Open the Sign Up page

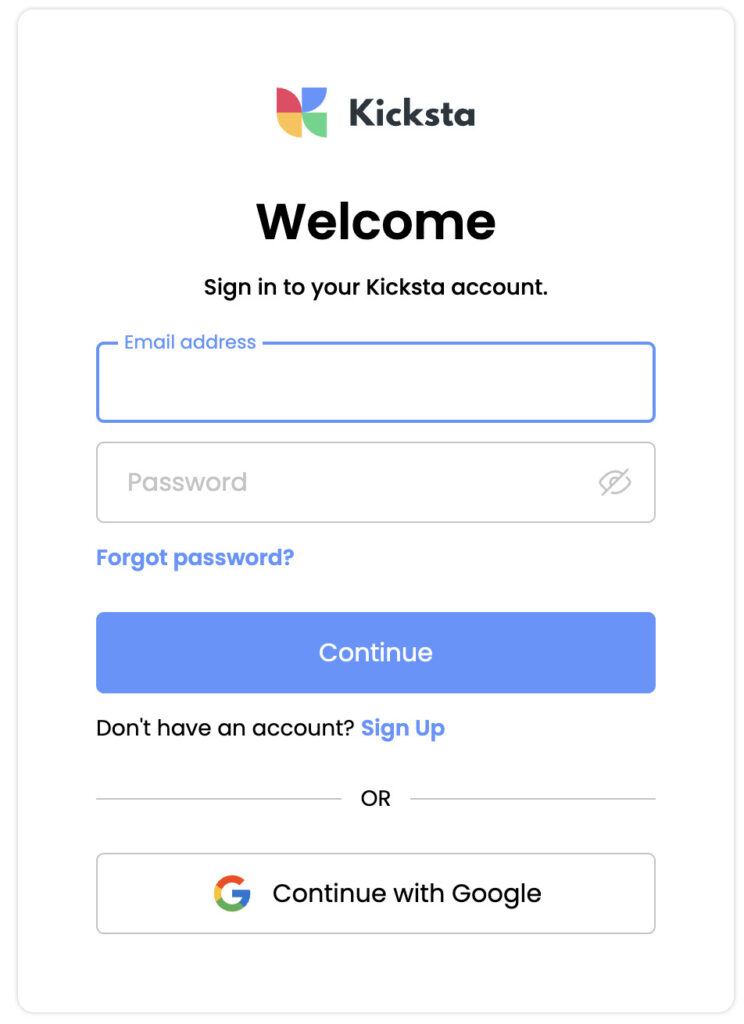click(403, 728)
